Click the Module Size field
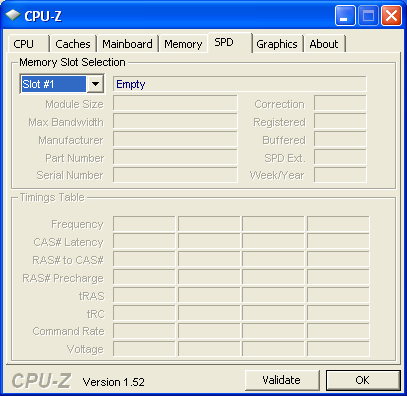The width and height of the screenshot is (407, 396). click(x=175, y=103)
